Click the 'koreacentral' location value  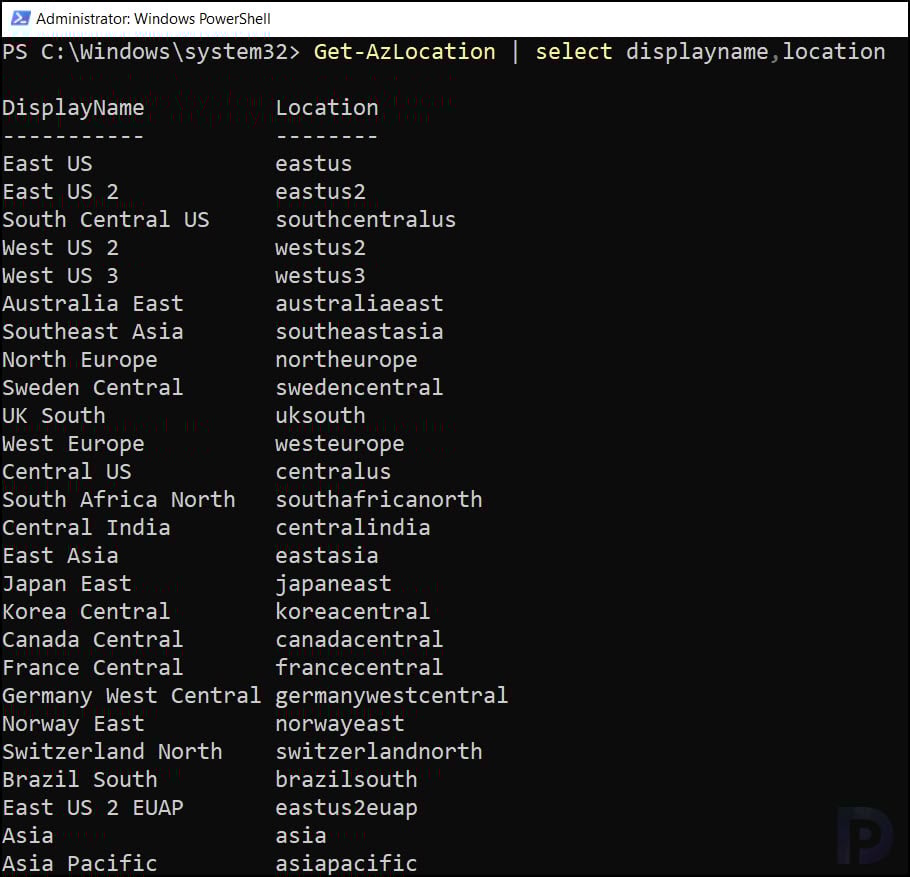point(353,612)
